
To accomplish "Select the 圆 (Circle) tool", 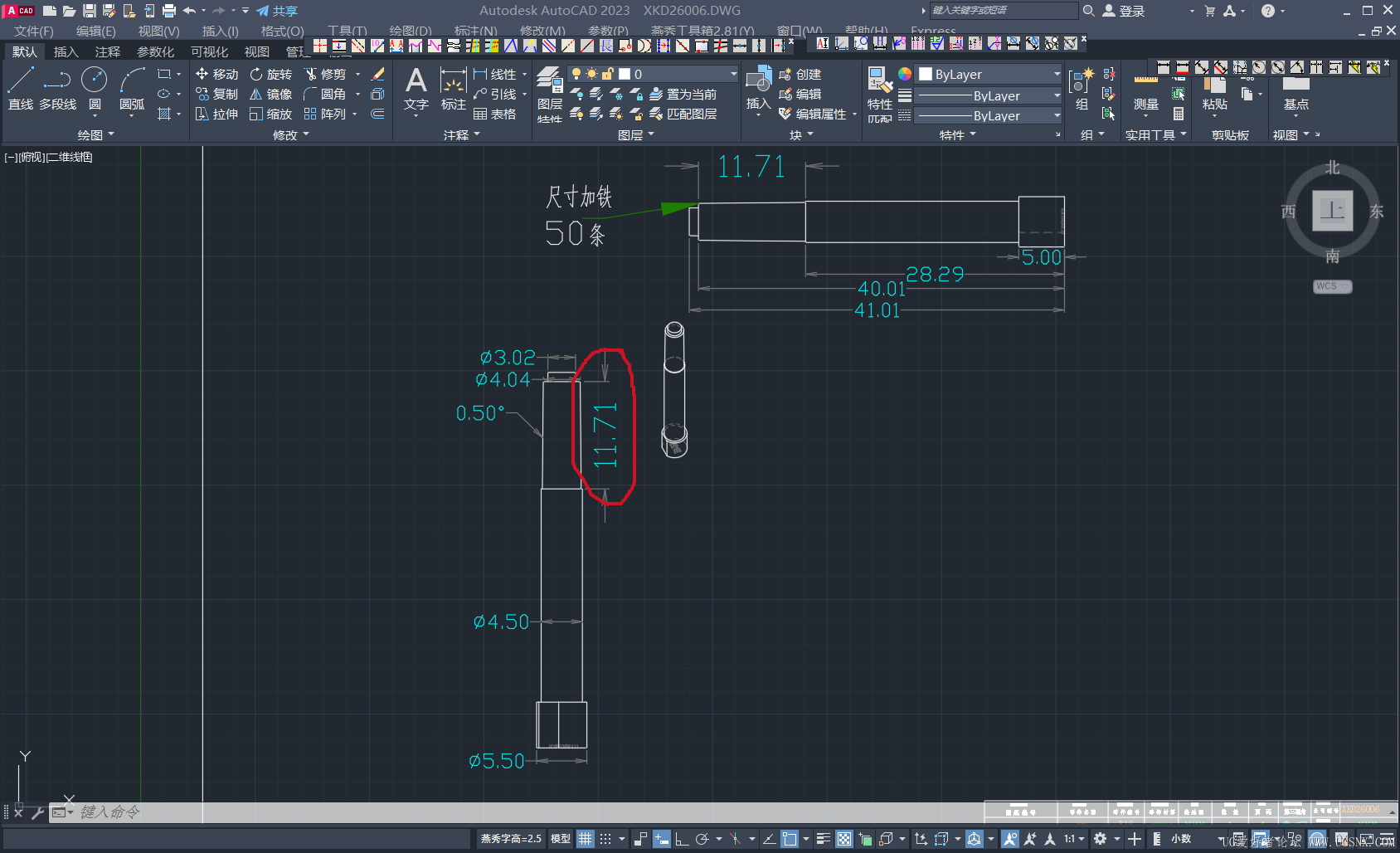I will [95, 89].
